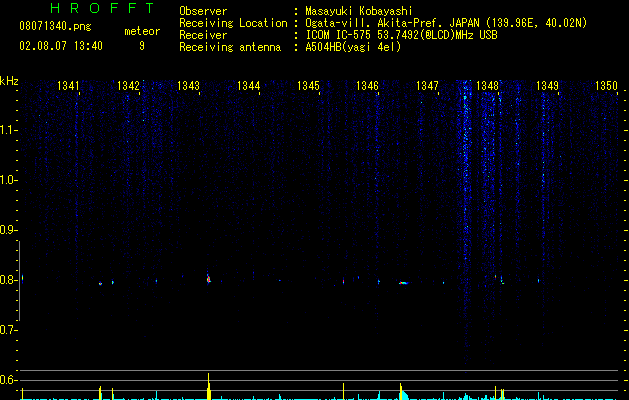Image resolution: width=629 pixels, height=400 pixels.
Task: Click the 1348 time axis marker
Action: coord(487,86)
